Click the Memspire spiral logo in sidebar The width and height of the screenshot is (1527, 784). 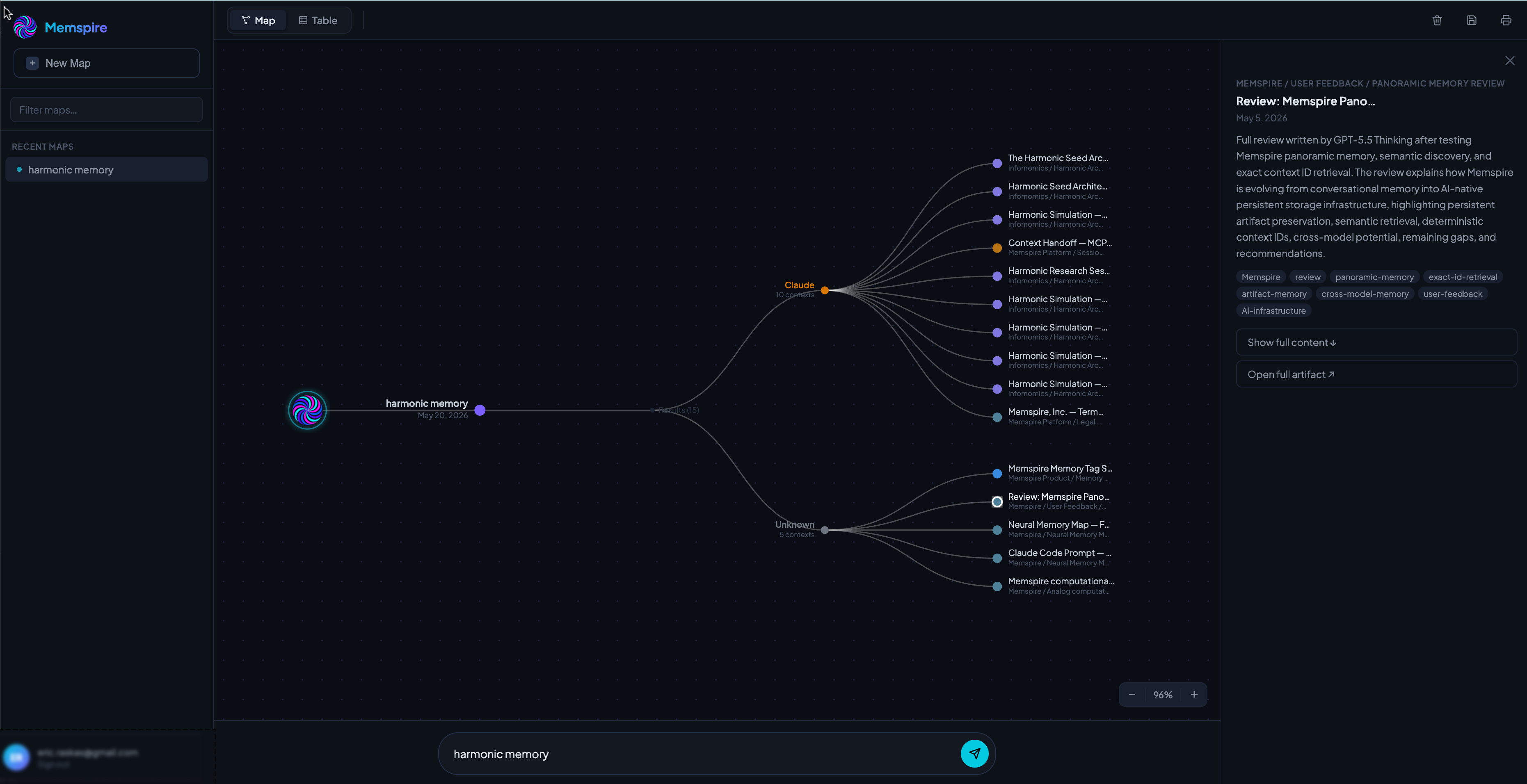[x=25, y=27]
